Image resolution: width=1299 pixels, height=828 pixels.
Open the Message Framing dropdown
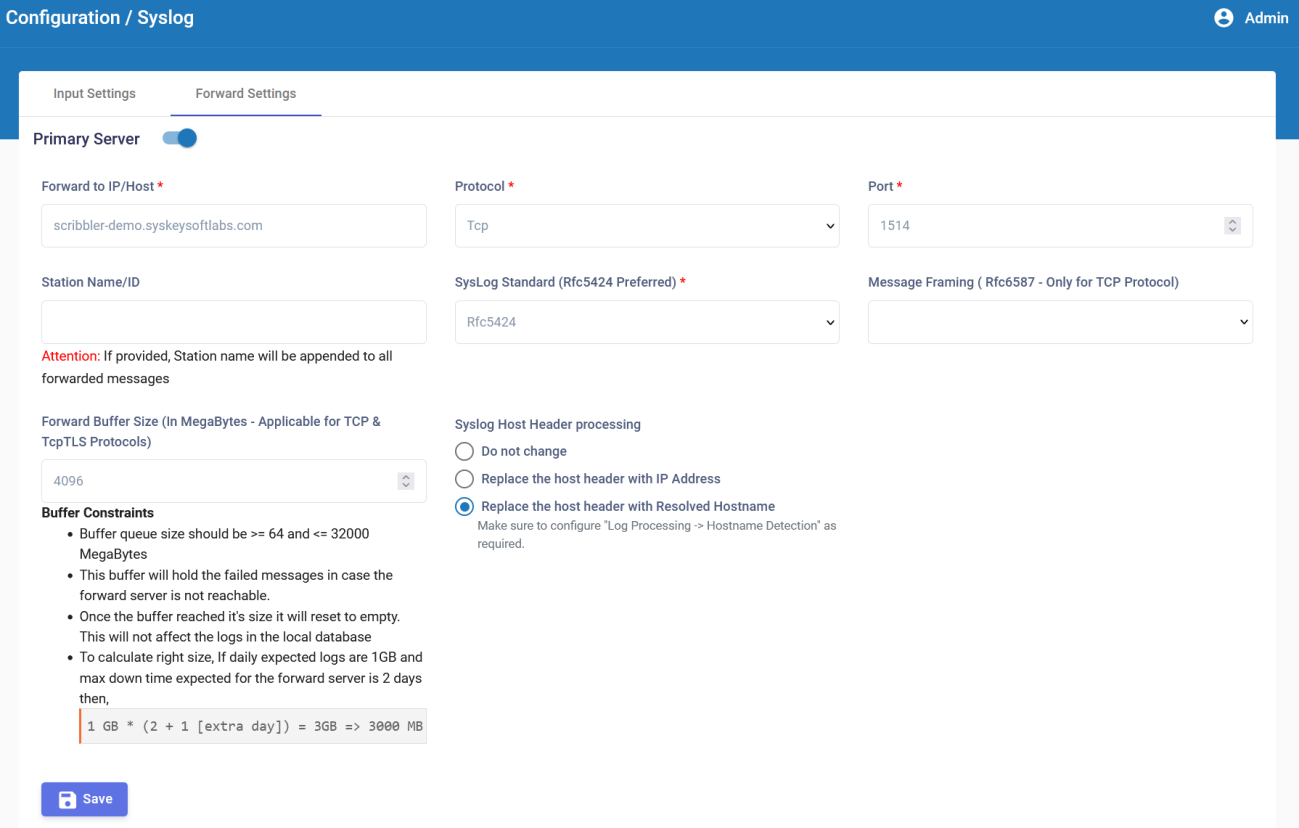pos(1059,323)
